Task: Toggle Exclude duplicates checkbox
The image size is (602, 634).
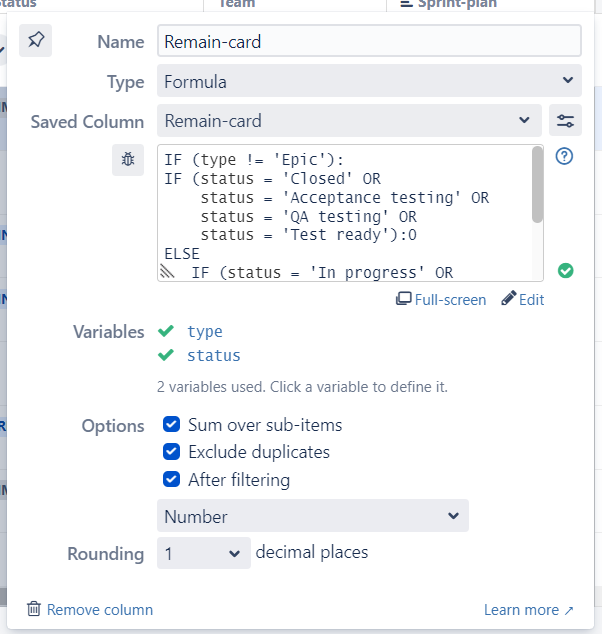Action: [x=171, y=452]
